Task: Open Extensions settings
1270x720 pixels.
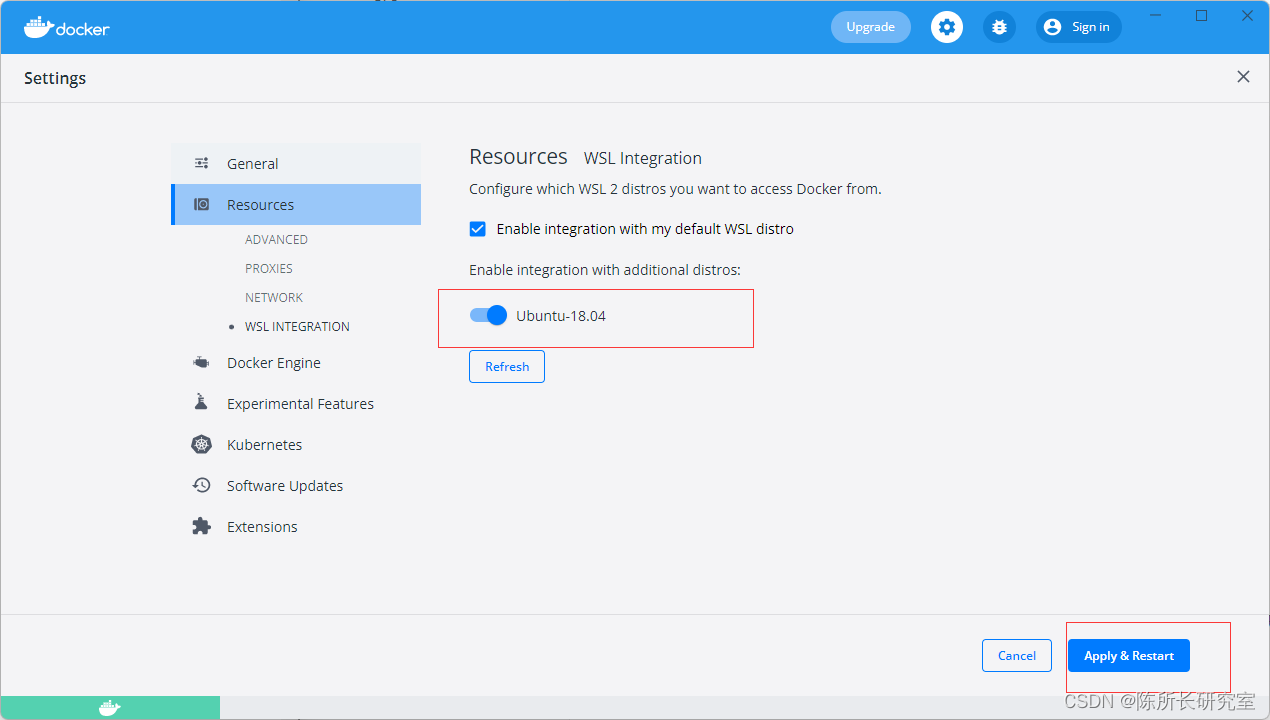Action: coord(262,527)
